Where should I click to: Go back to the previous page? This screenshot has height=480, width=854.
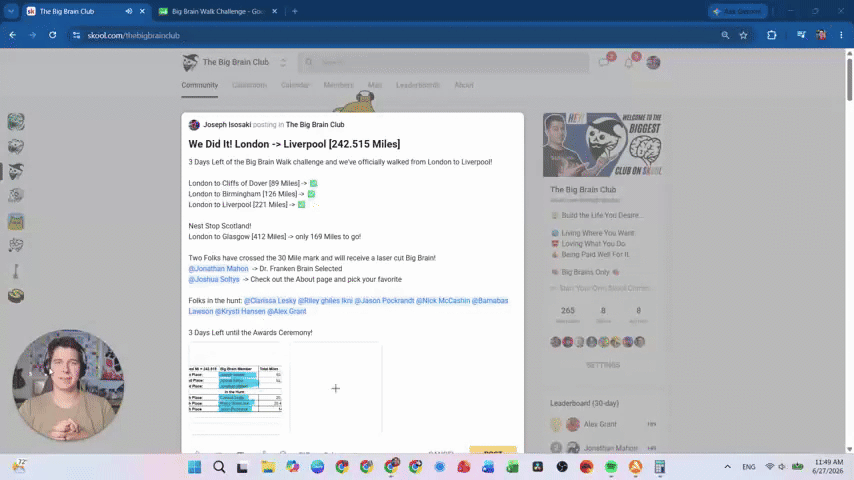(x=13, y=35)
